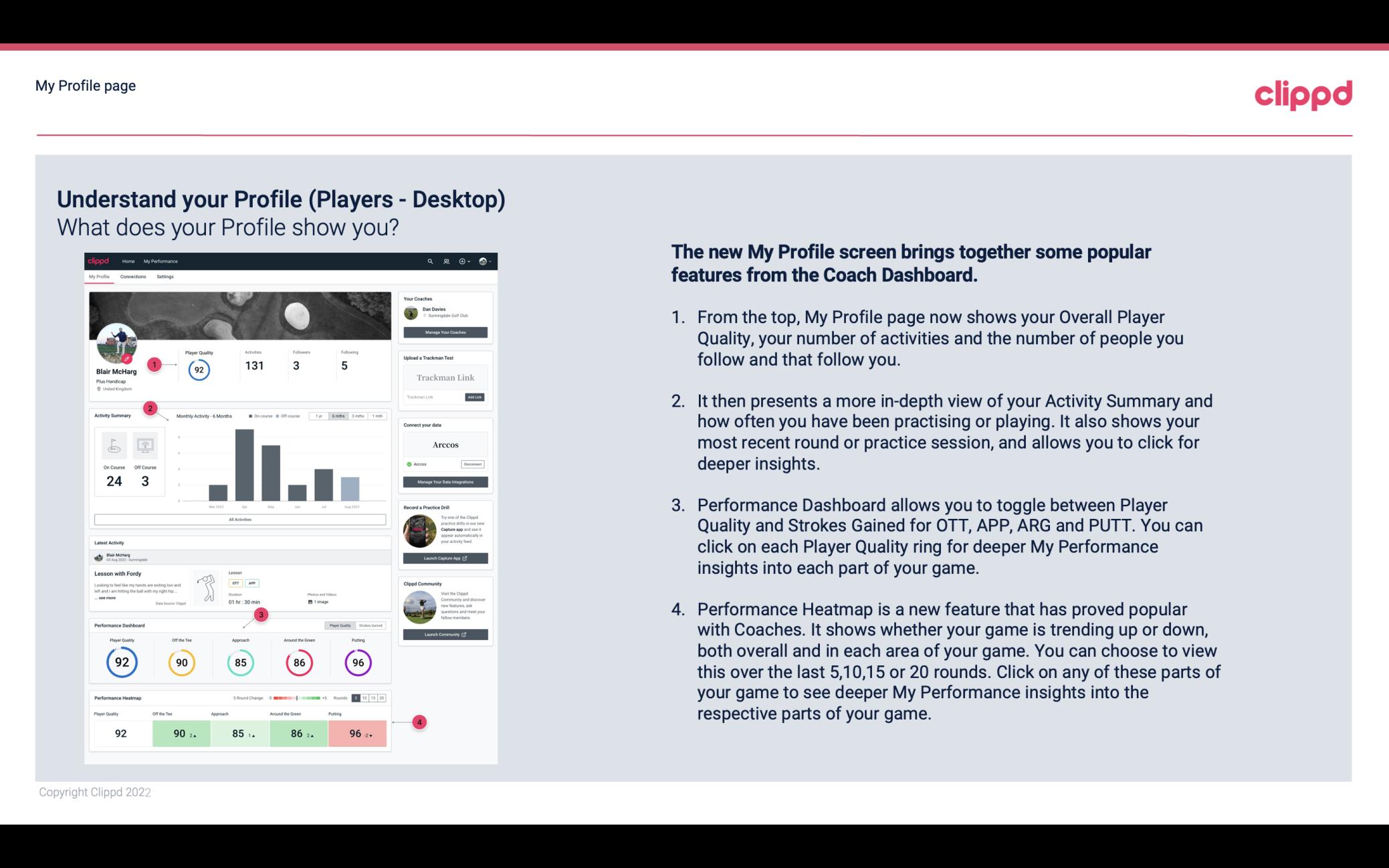1389x868 pixels.
Task: Toggle Strokes Gained view in Performance Dashboard
Action: point(374,626)
